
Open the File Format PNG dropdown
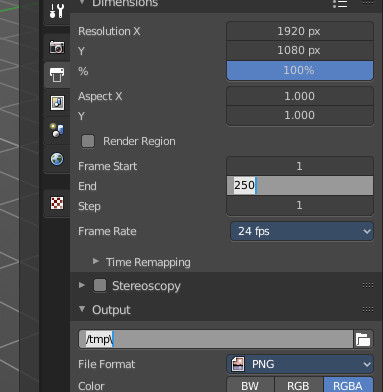(300, 364)
